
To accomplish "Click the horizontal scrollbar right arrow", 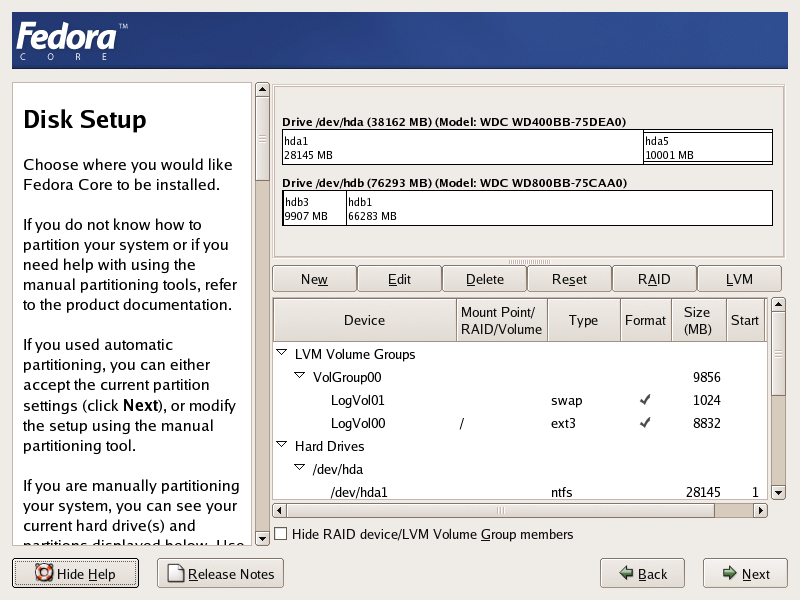I will pos(761,510).
